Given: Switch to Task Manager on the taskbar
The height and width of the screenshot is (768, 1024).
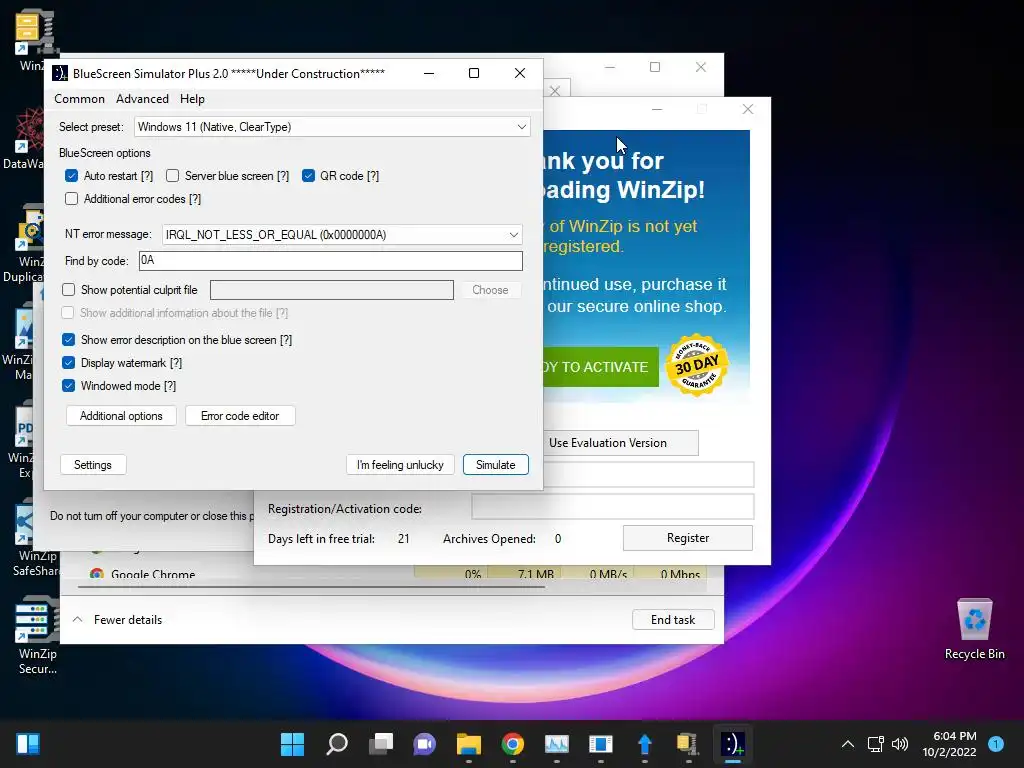Looking at the screenshot, I should coord(556,744).
